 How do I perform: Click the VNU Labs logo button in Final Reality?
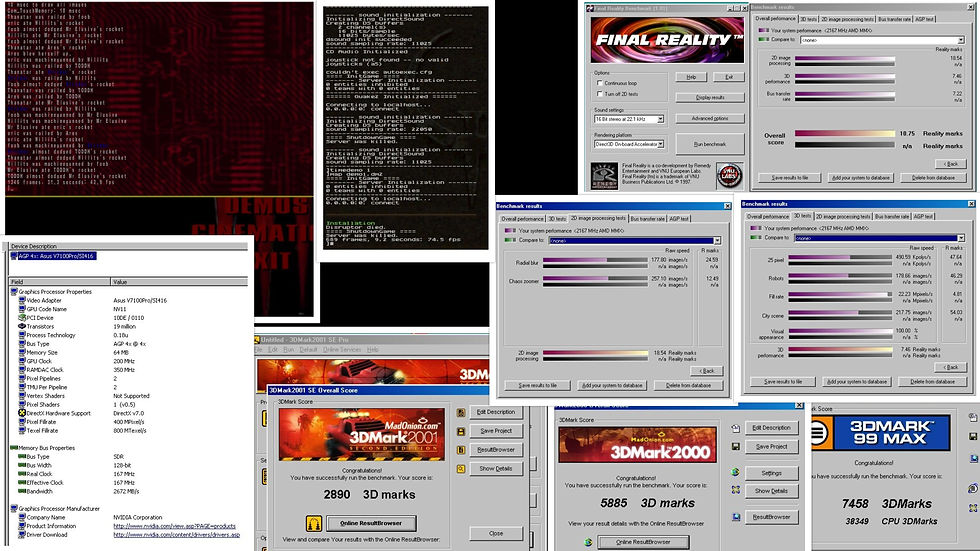pyautogui.click(x=729, y=176)
